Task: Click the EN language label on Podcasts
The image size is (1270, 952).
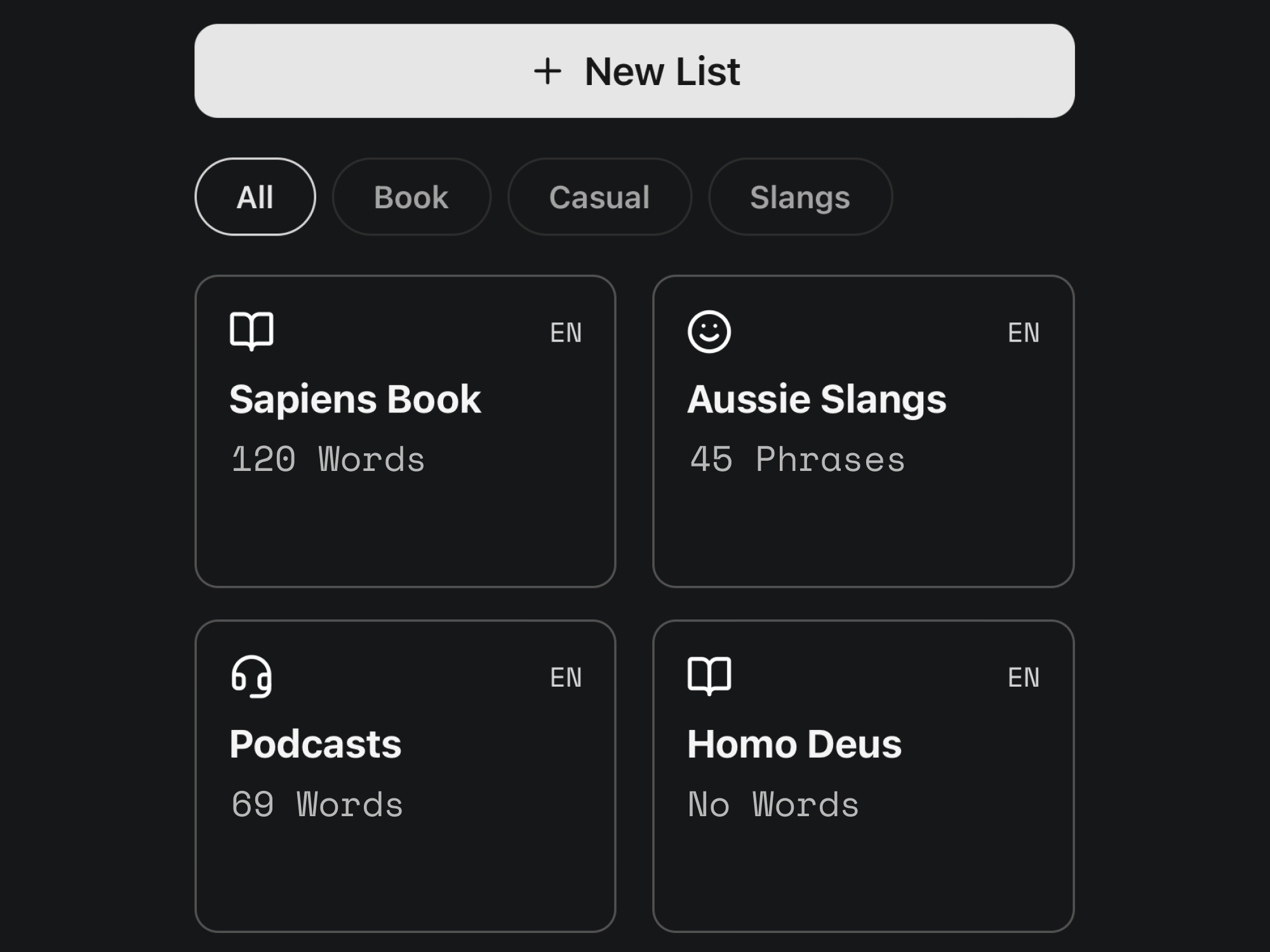Action: pyautogui.click(x=566, y=678)
